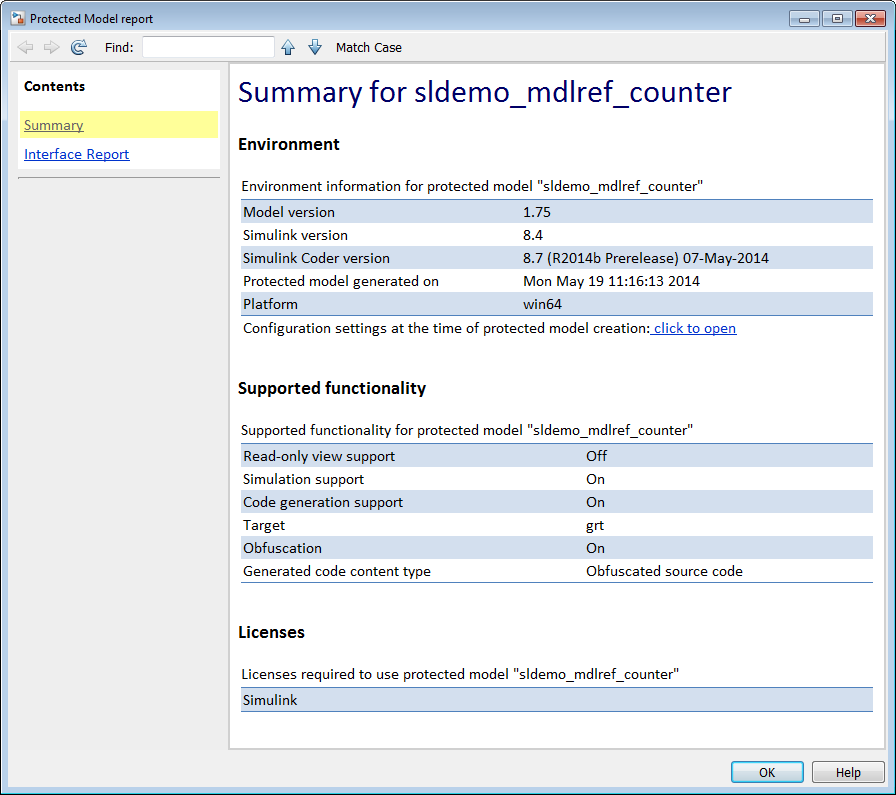Find previous match with up arrow
Image resolution: width=896 pixels, height=795 pixels.
(288, 47)
